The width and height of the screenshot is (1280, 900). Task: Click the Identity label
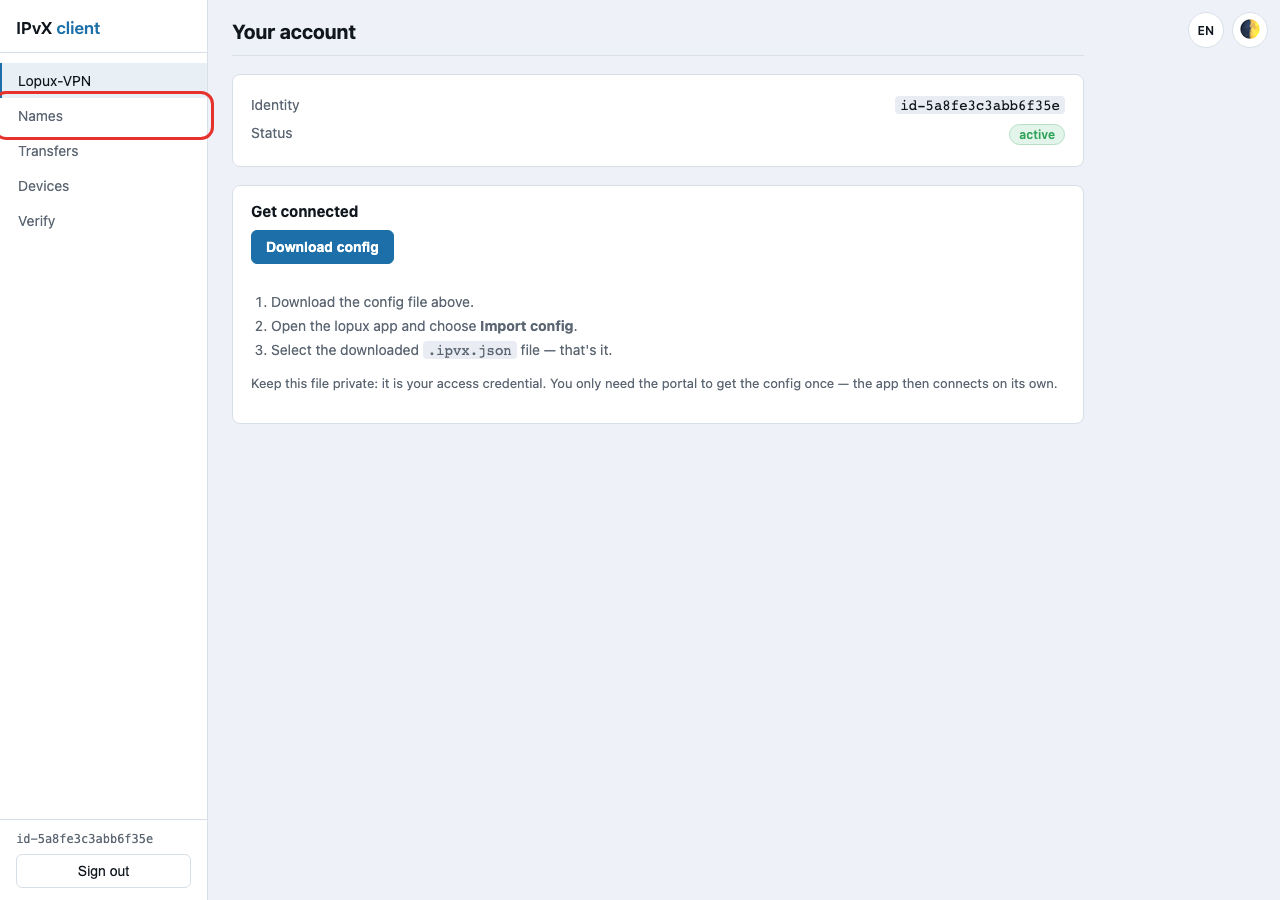(275, 105)
